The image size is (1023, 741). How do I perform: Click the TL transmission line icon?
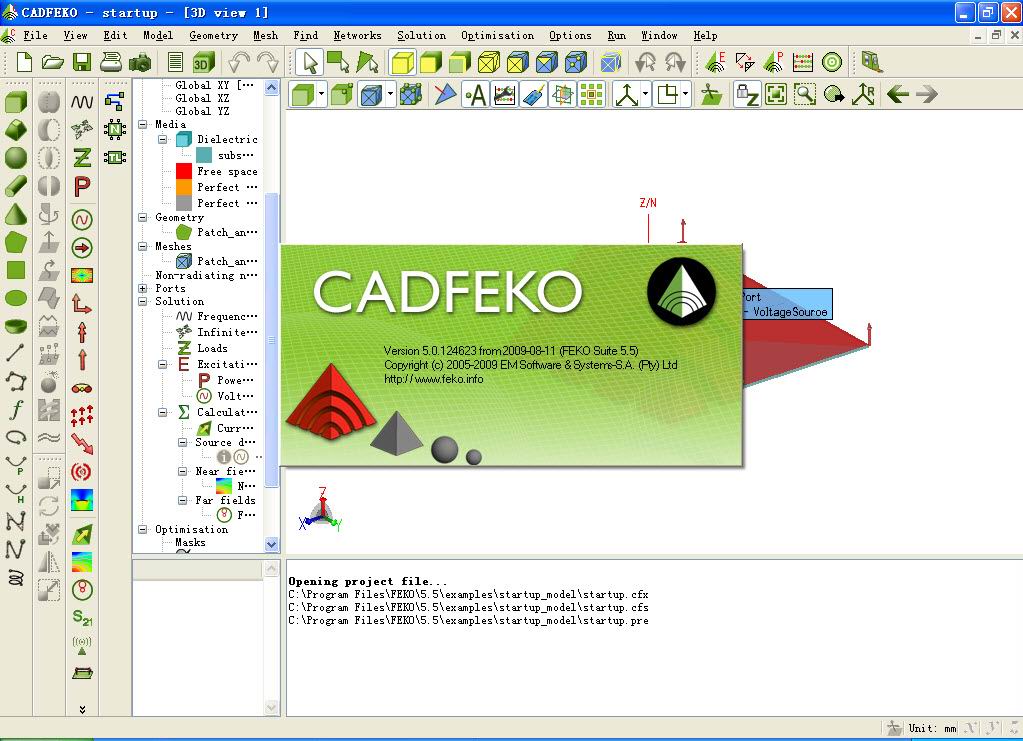click(x=115, y=157)
